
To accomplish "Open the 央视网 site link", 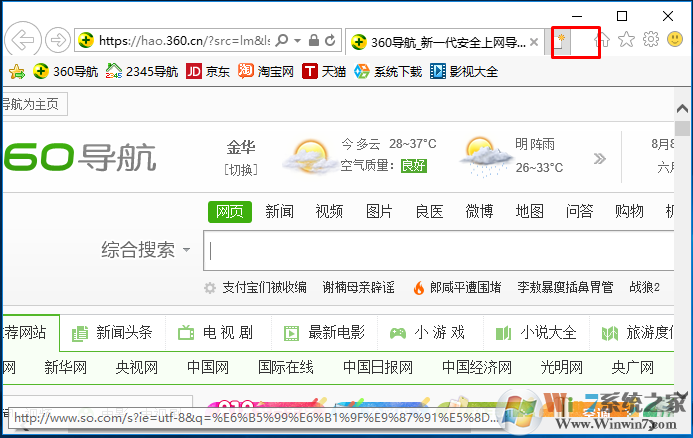I will click(x=137, y=367).
